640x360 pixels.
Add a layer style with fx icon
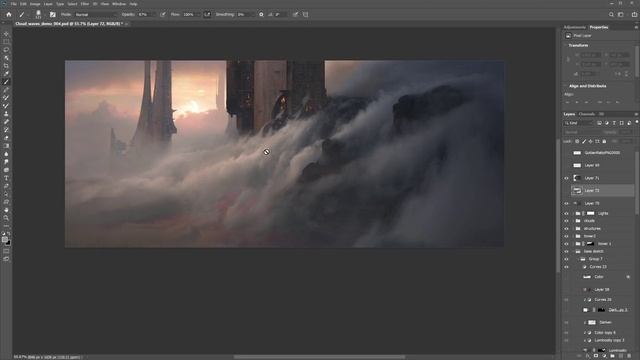588,356
